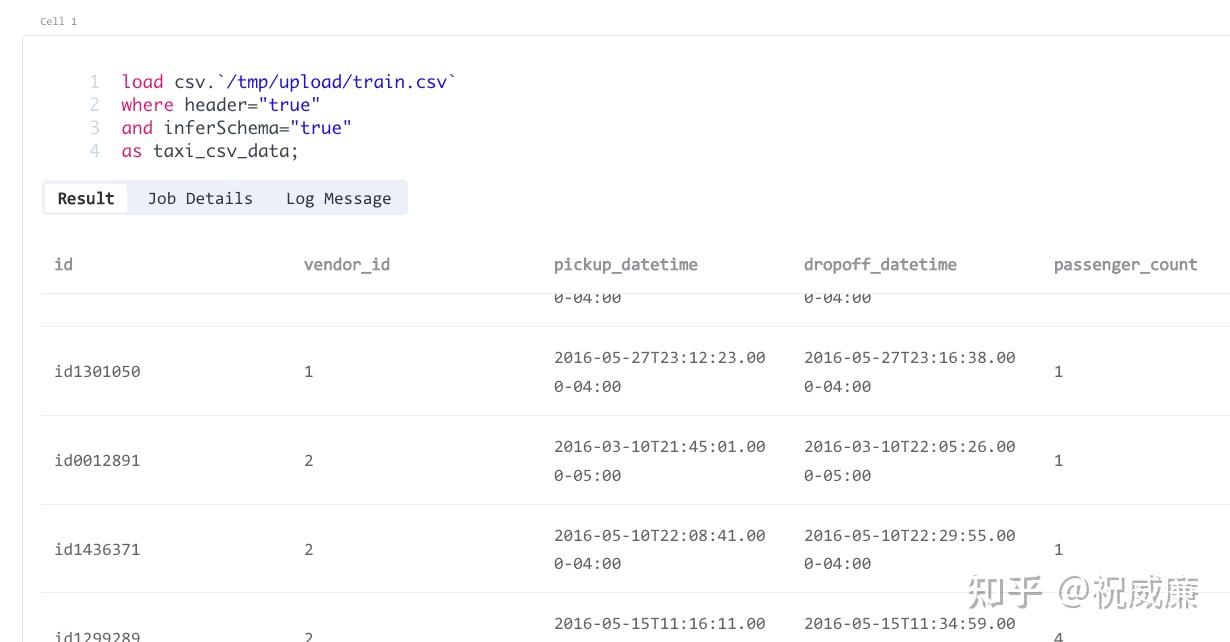Click dropoff time 2016-03-10T22:05:26
1230x642 pixels.
(x=910, y=460)
